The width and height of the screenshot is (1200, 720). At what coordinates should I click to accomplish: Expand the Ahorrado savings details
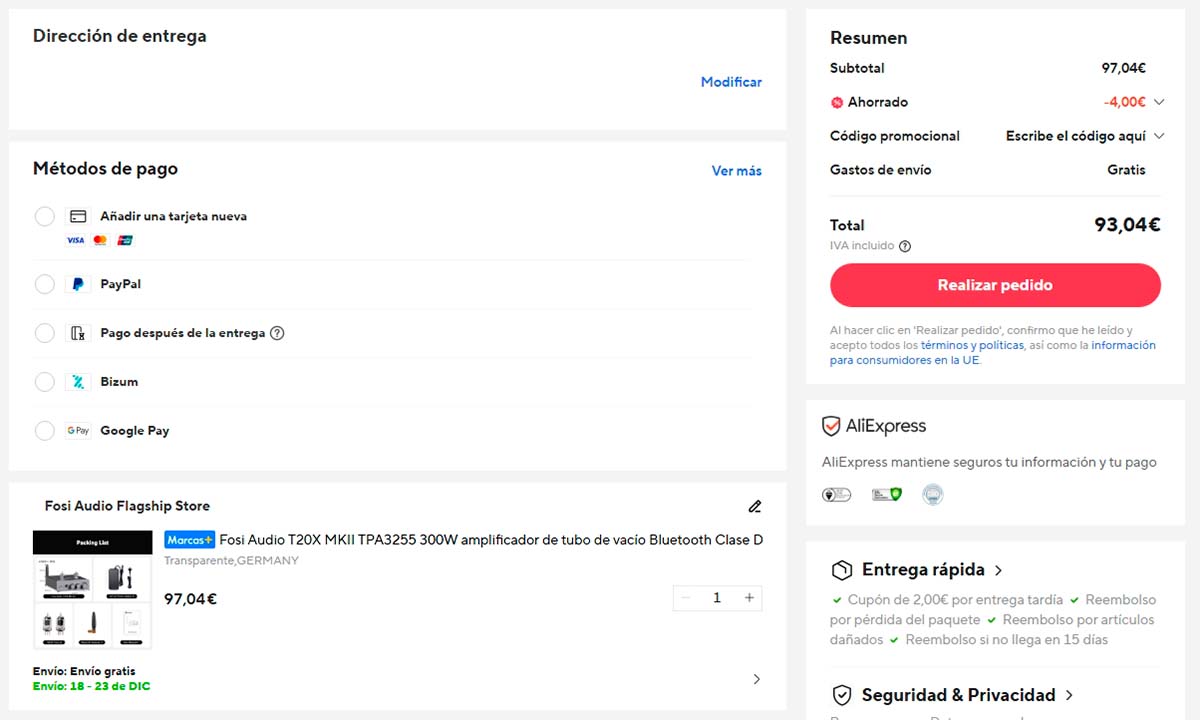[1159, 102]
